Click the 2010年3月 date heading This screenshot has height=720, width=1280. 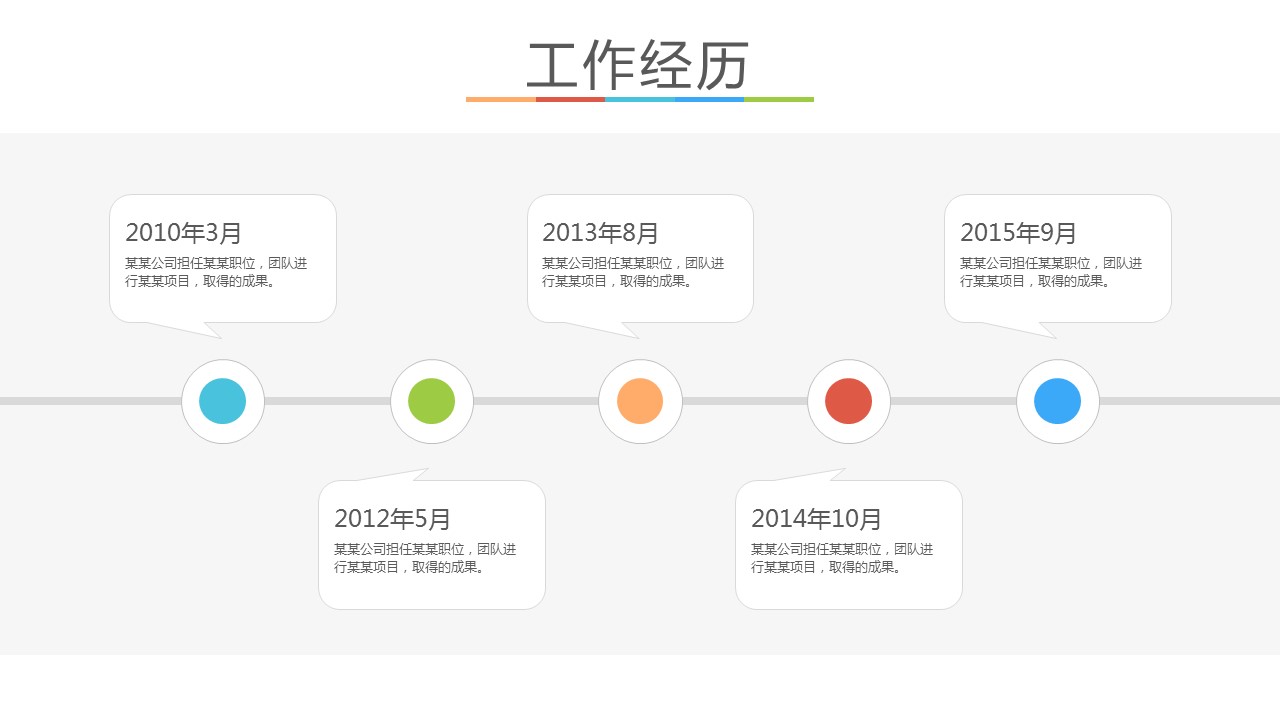click(x=184, y=233)
